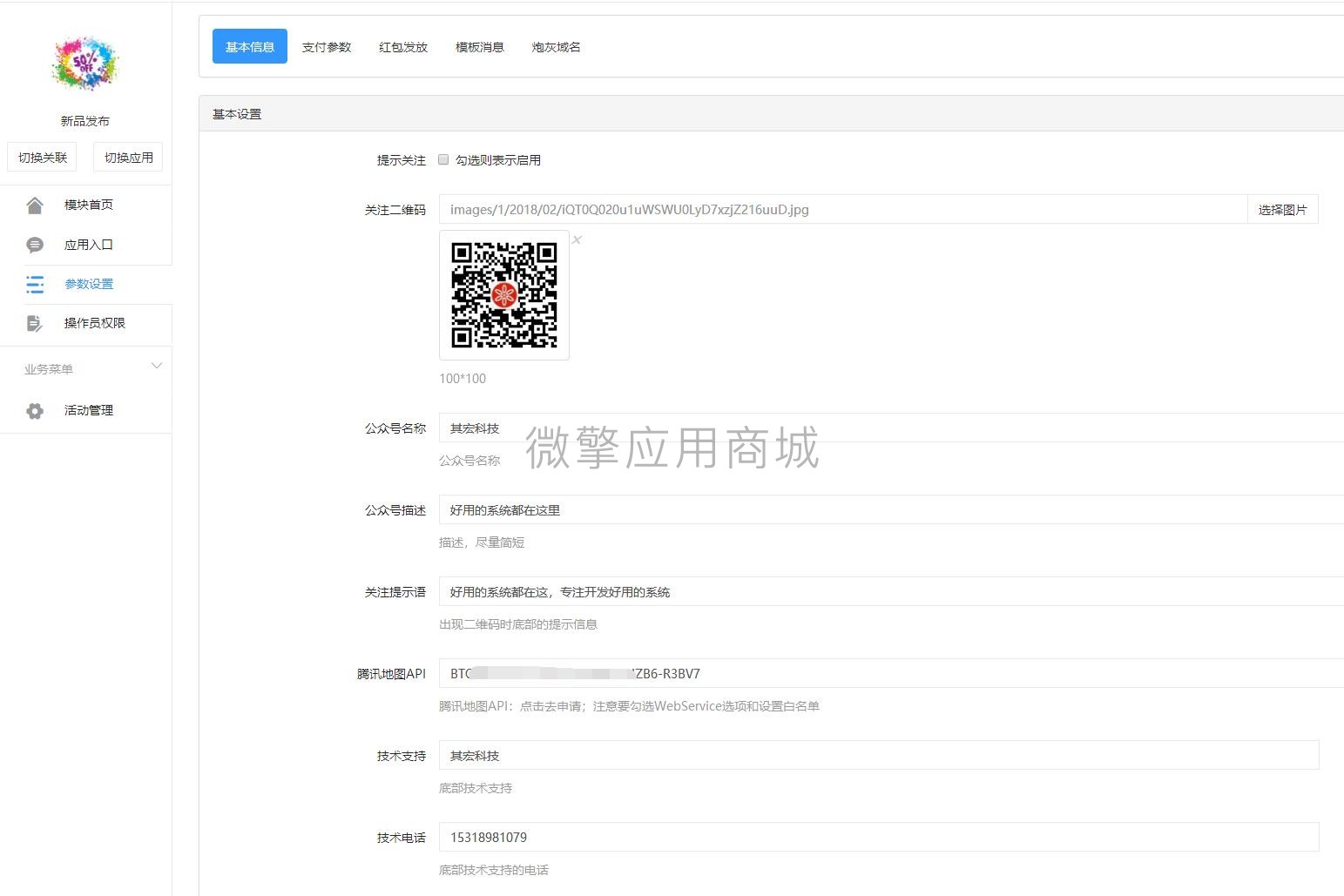This screenshot has height=896, width=1344.
Task: Click the 选择图片 button
Action: 1283,210
